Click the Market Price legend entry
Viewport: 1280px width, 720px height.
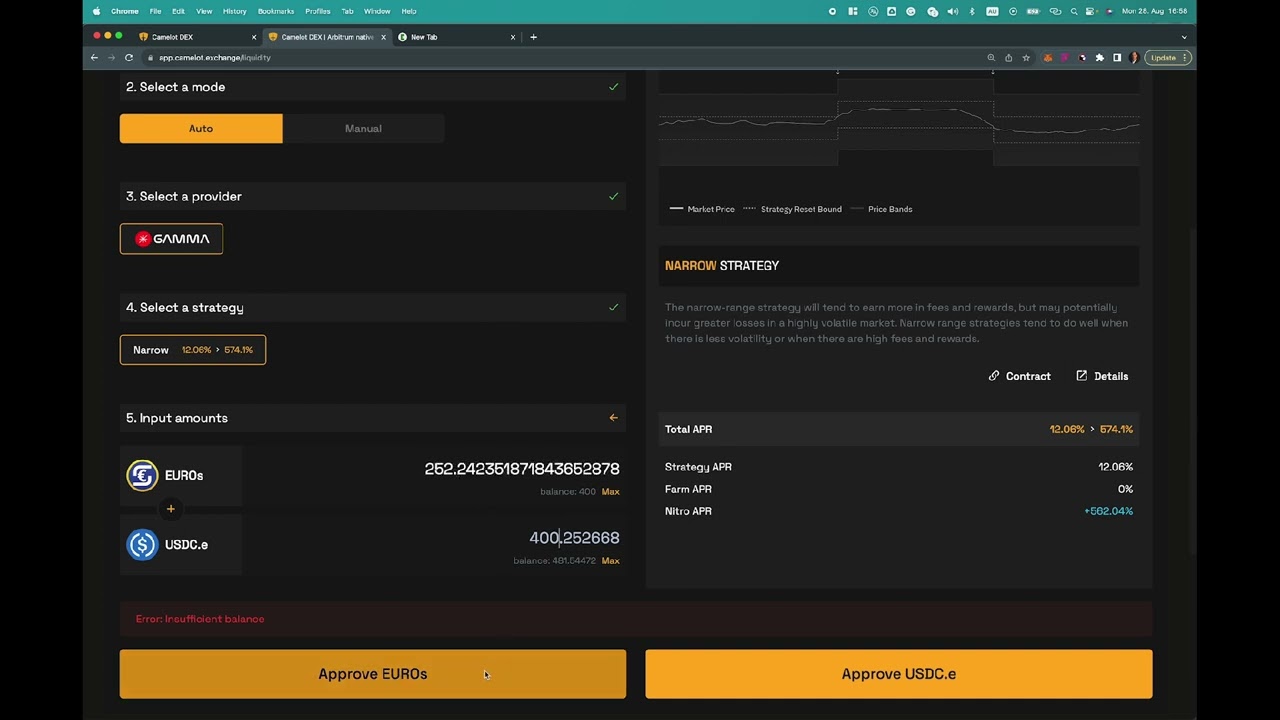point(702,209)
